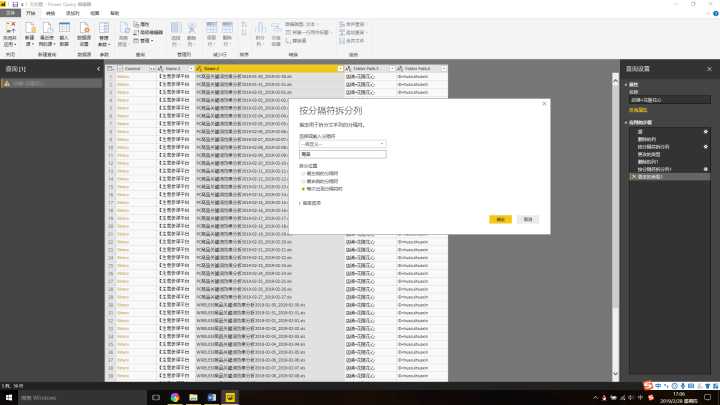Click Use First Row as Headers item
Viewport: 720px width, 405px height.
coord(308,33)
